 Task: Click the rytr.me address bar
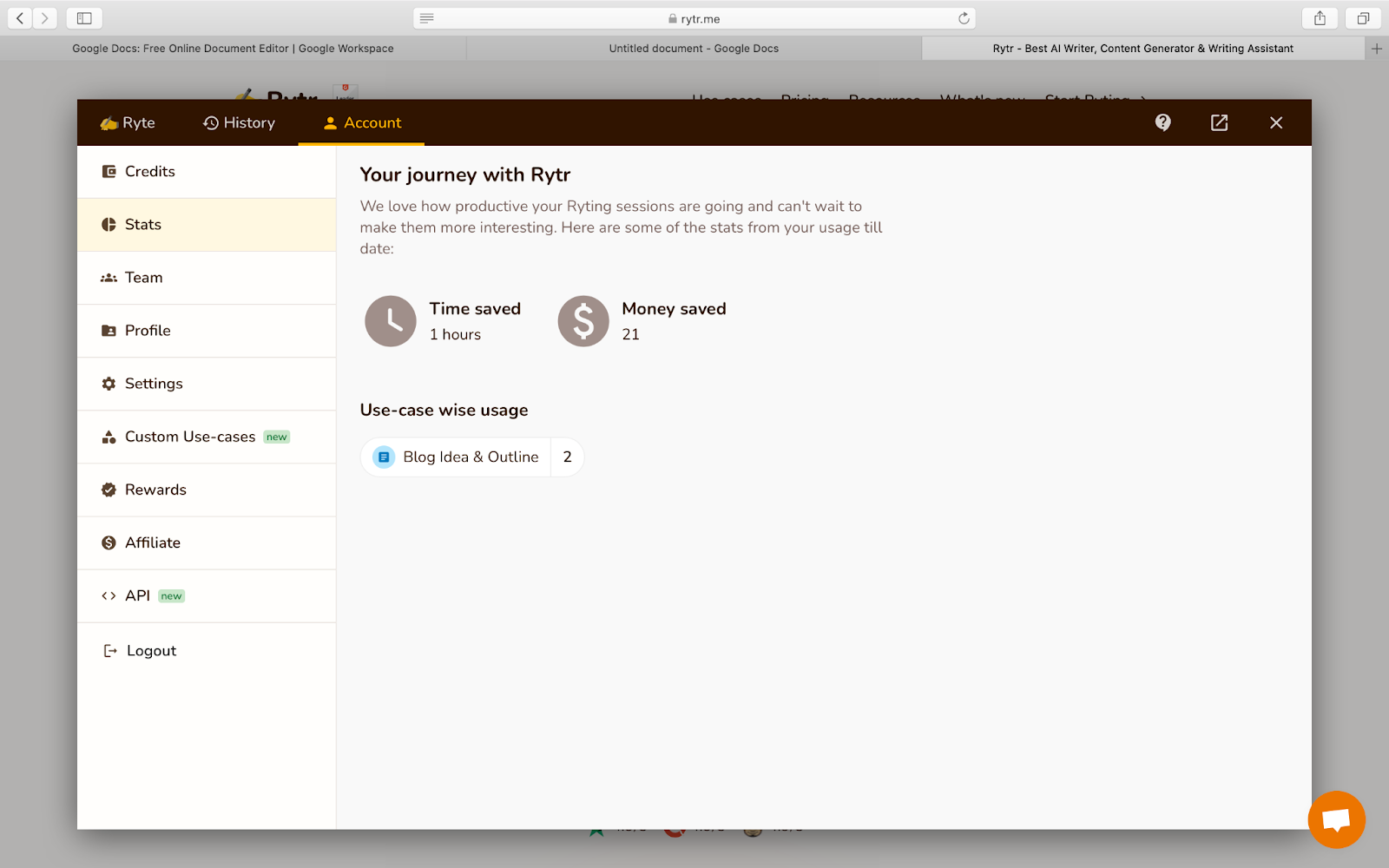(694, 18)
